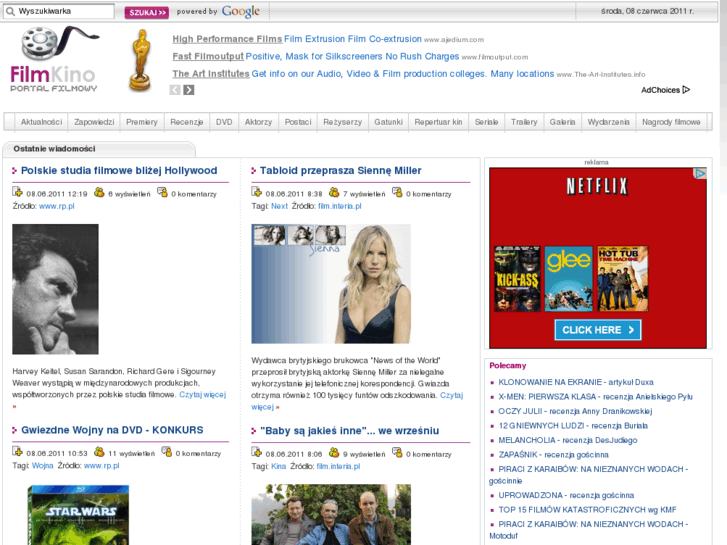Image resolution: width=727 pixels, height=545 pixels.
Task: Open Fast Filmoutput ad link
Action: point(208,56)
